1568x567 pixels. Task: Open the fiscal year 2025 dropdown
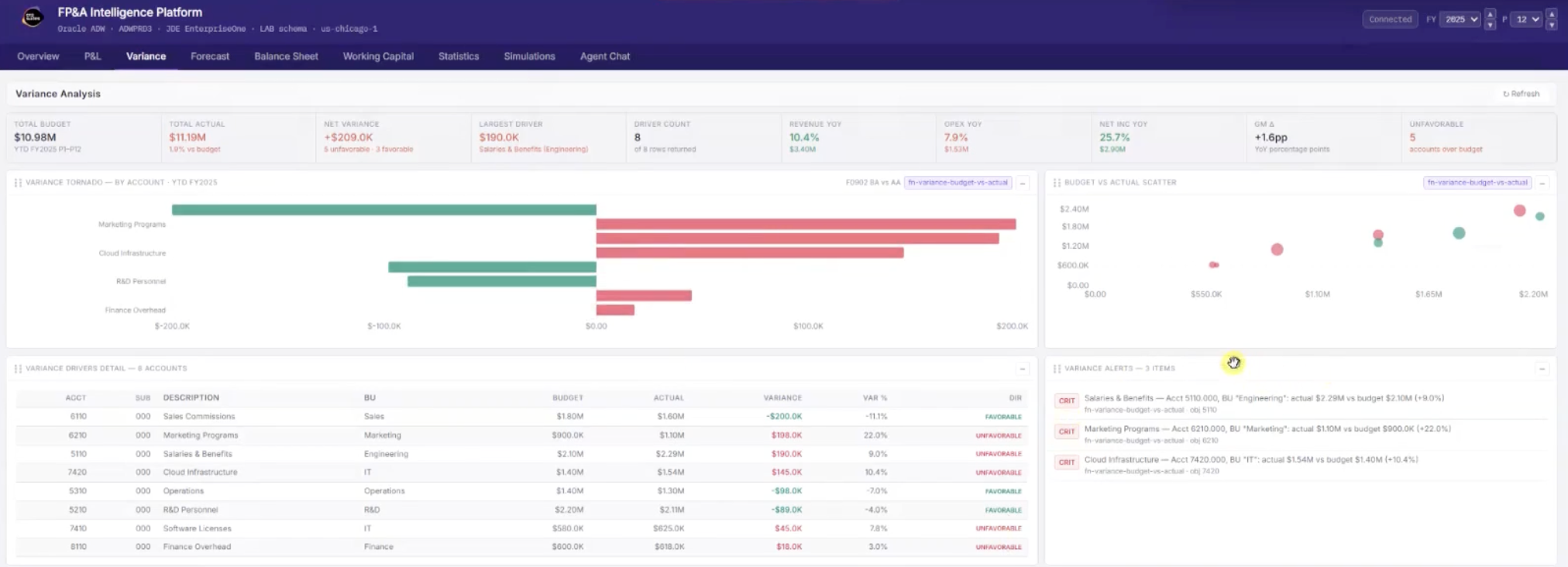[1460, 19]
